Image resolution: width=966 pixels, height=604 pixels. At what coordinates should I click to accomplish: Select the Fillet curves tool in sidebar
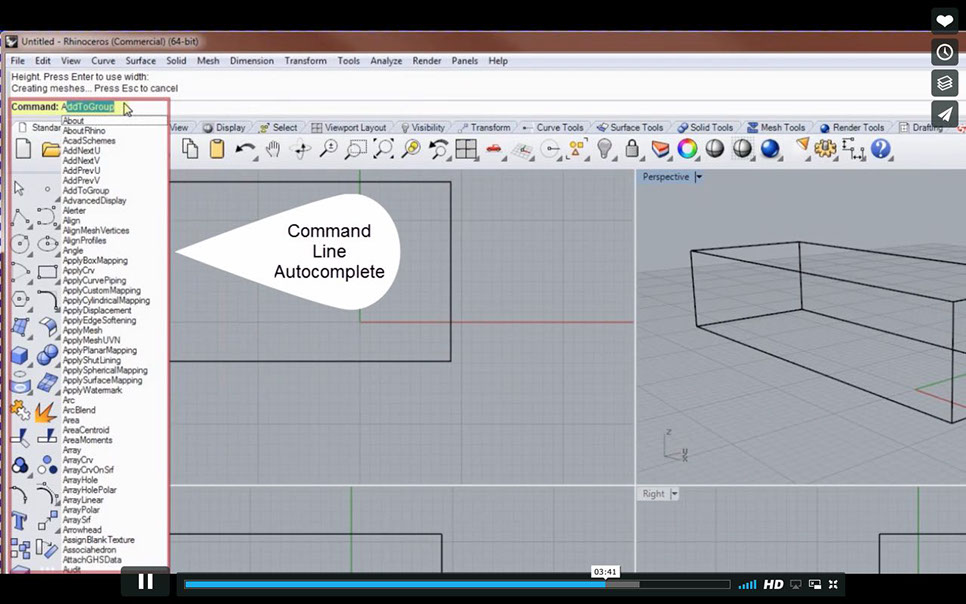tap(47, 300)
